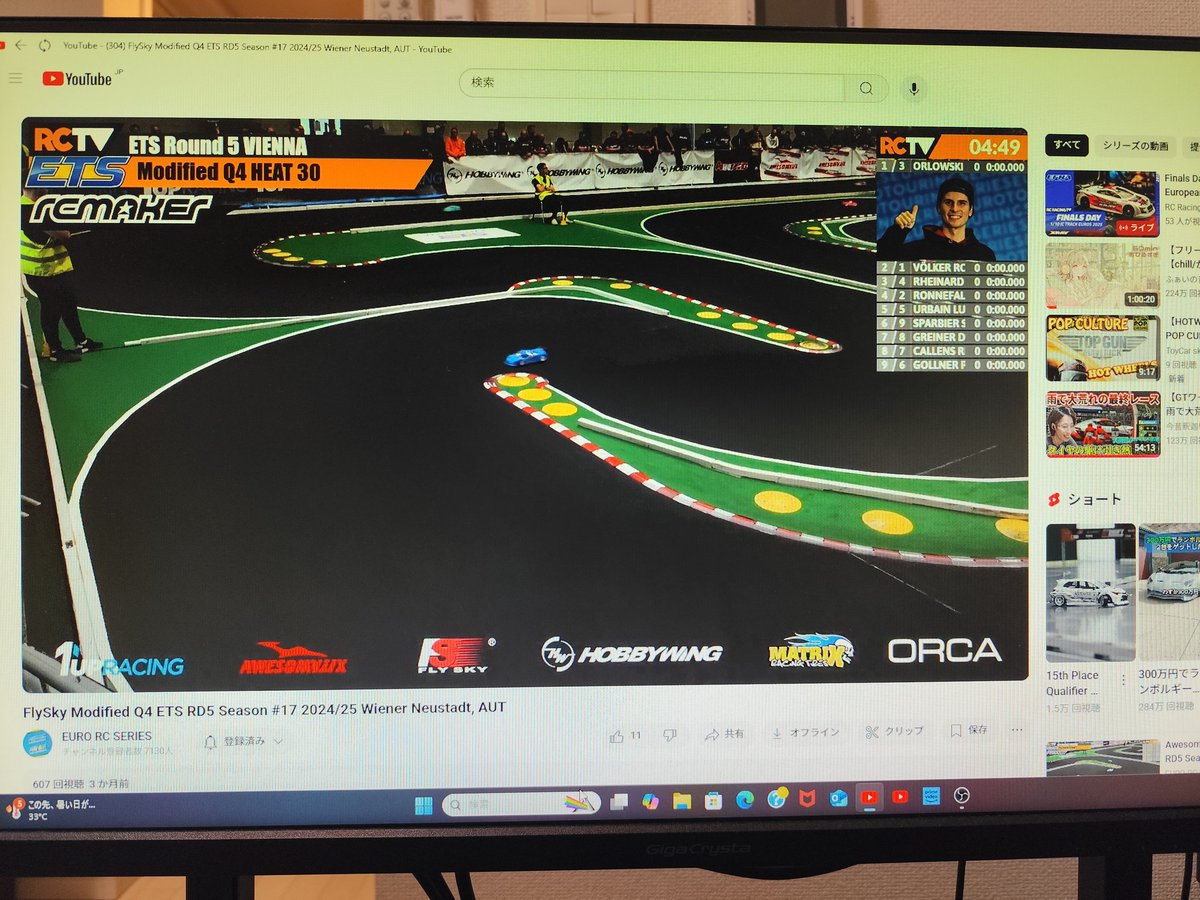This screenshot has height=900, width=1200.
Task: Go to YouTube home via logo
Action: point(77,78)
